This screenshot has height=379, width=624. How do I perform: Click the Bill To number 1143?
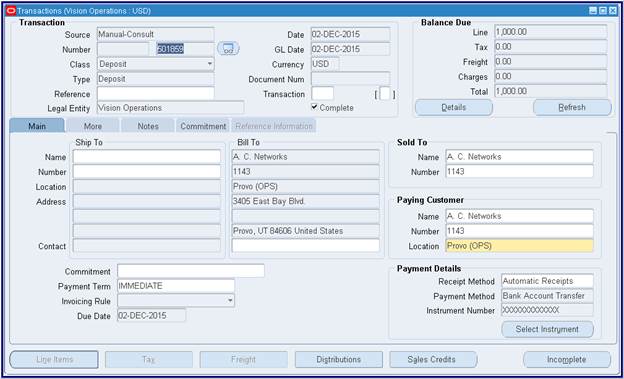305,172
